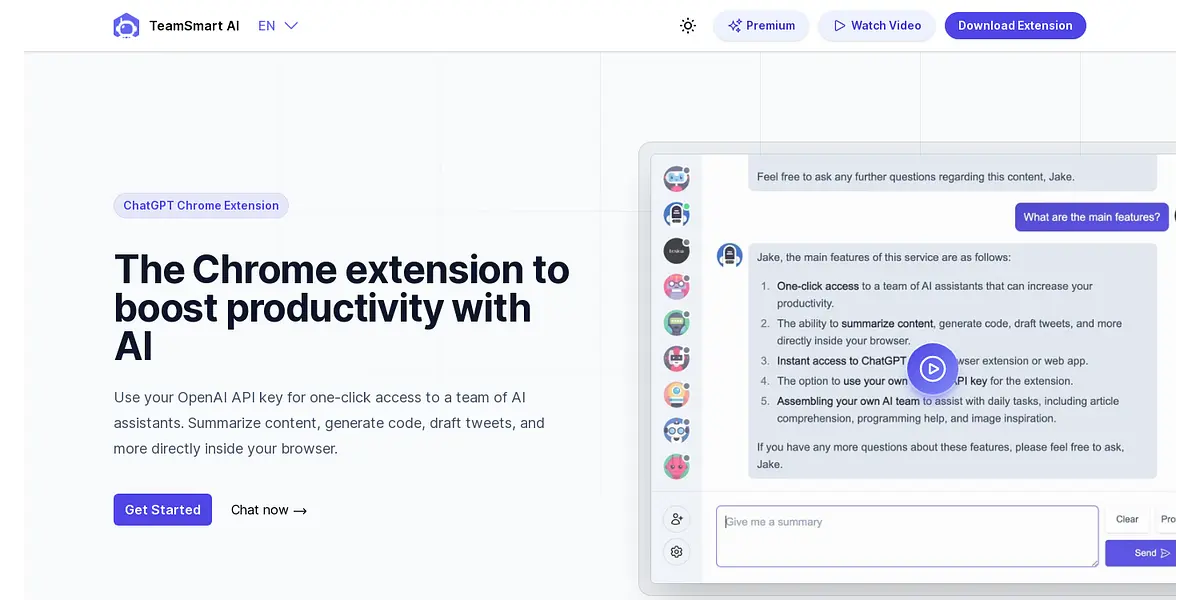Select the pink glasses-wearing assistant avatar
Viewport: 1200px width, 600px height.
click(x=677, y=287)
